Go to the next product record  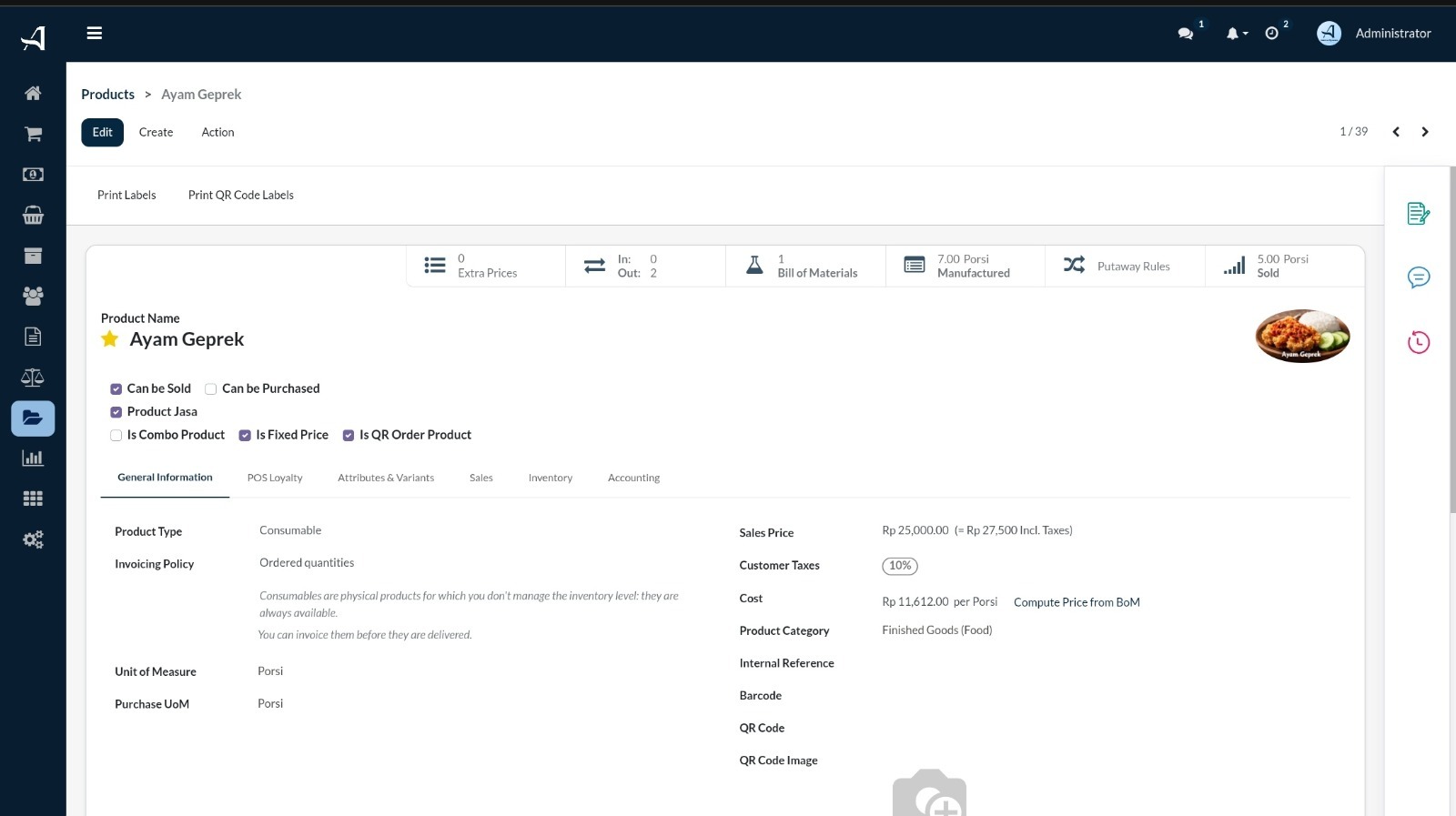pos(1425,132)
